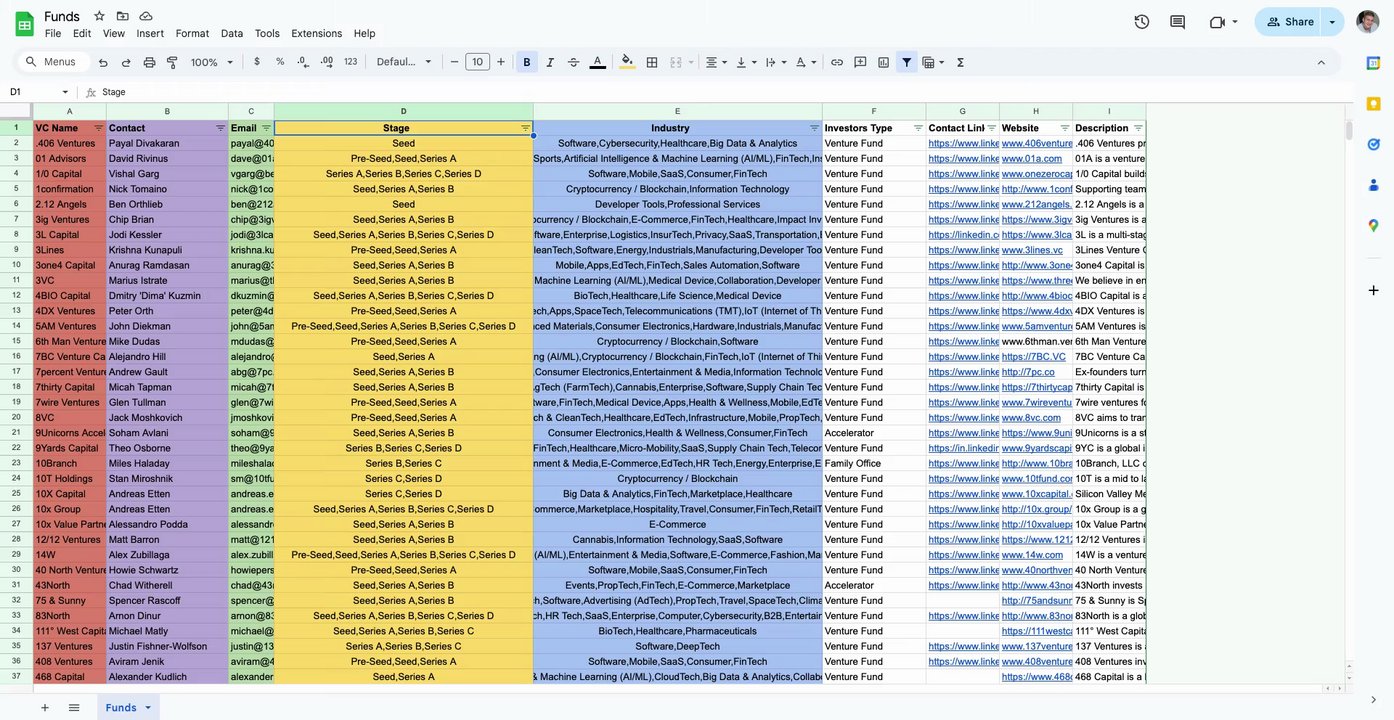Open the www.14w.com website link
This screenshot has width=1394, height=720.
[x=1033, y=555]
